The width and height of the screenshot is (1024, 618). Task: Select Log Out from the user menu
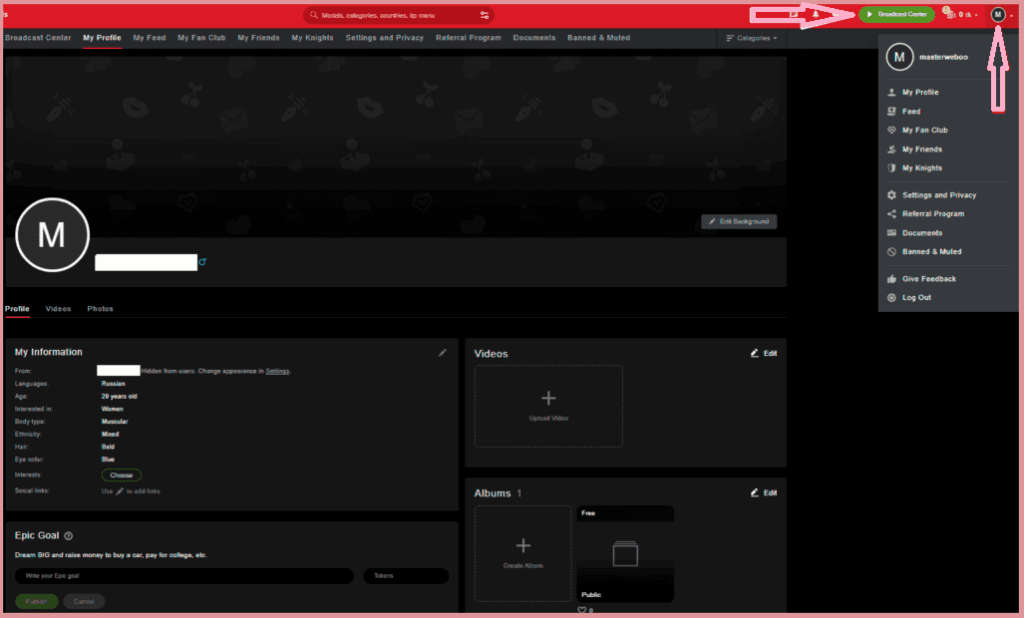[916, 298]
